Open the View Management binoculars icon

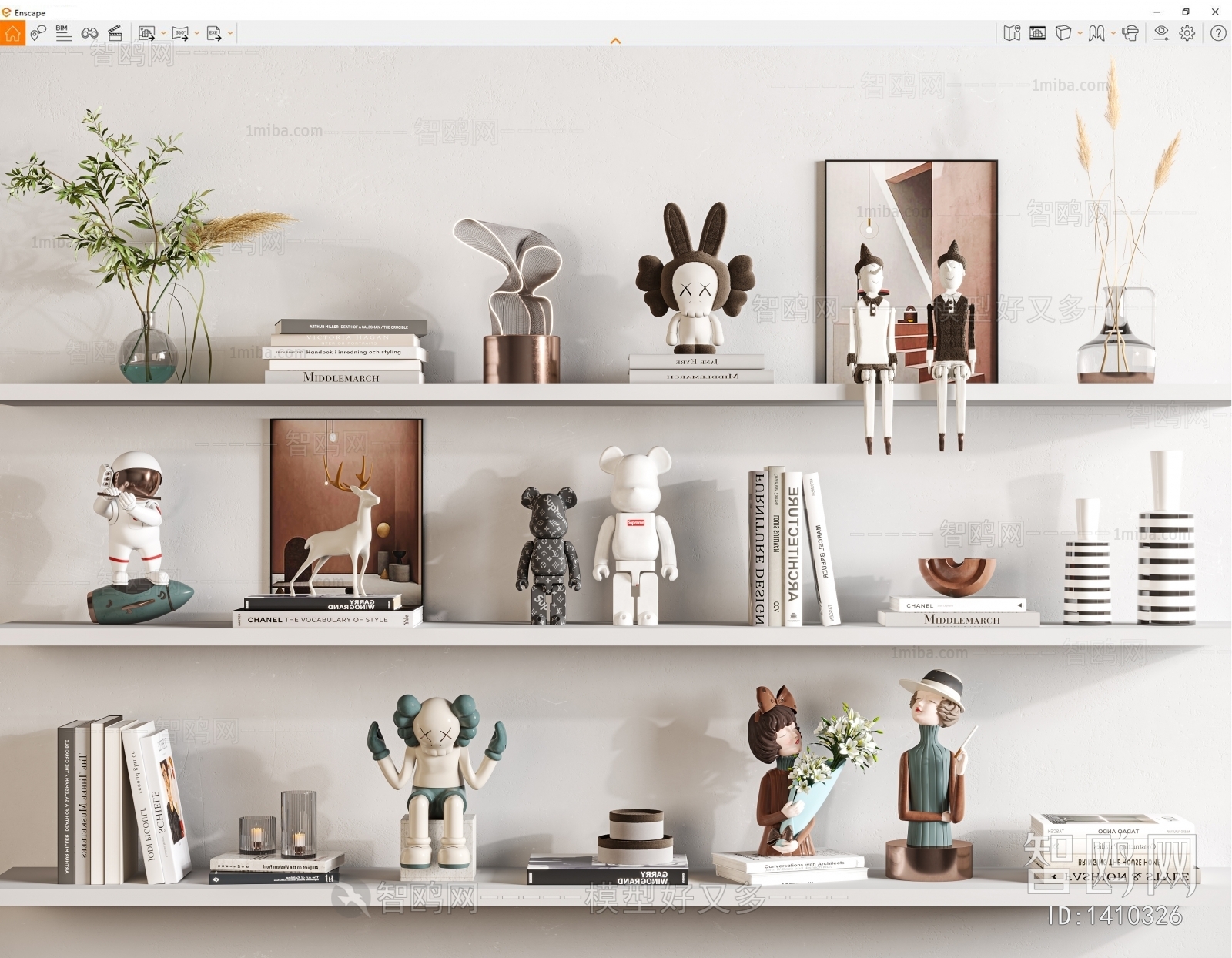(x=89, y=33)
